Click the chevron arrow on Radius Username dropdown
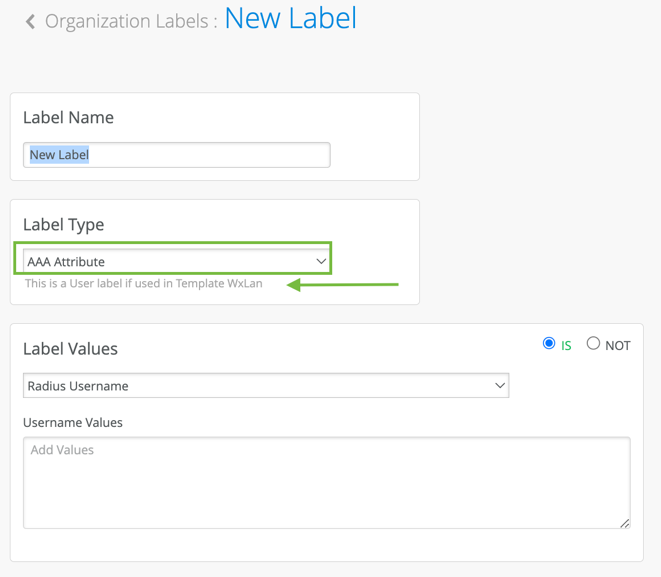 coord(500,386)
